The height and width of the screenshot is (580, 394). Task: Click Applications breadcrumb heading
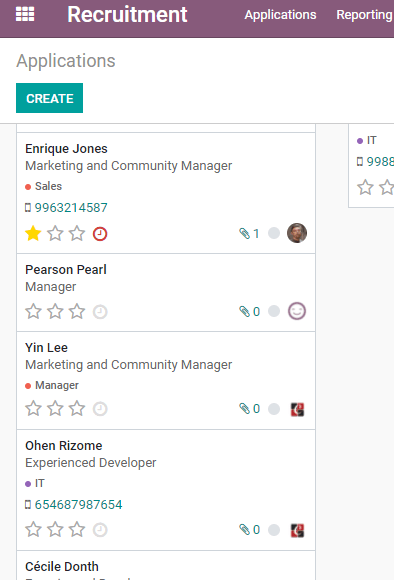pyautogui.click(x=66, y=61)
